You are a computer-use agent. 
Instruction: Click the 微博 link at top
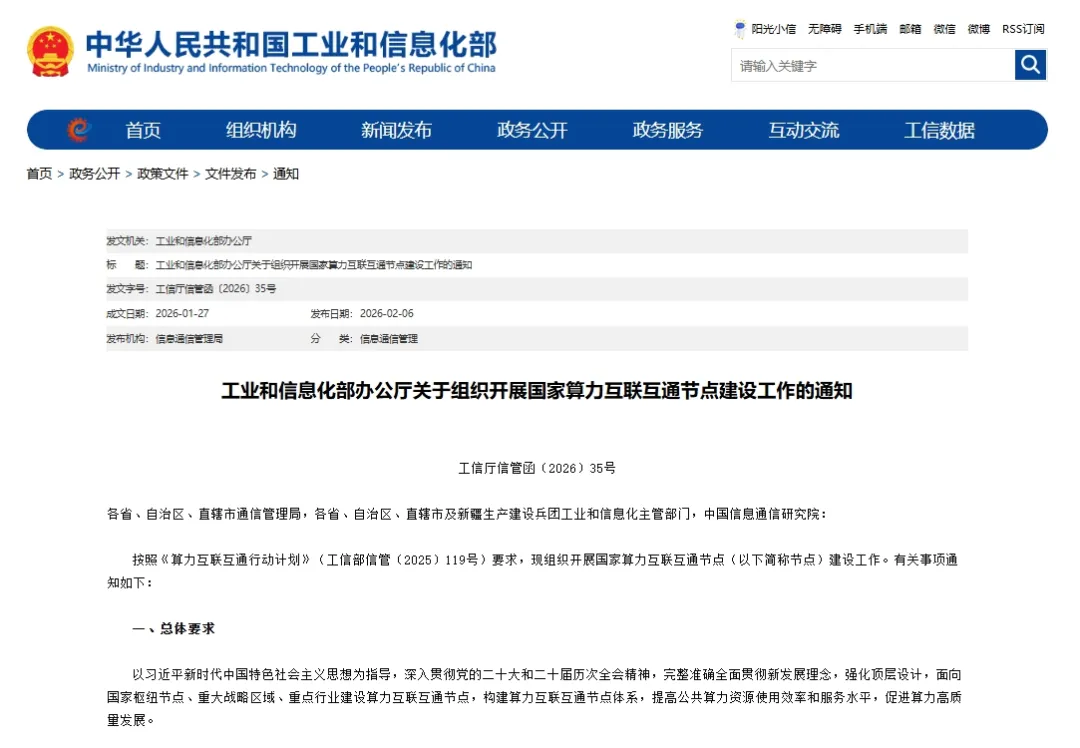point(979,29)
